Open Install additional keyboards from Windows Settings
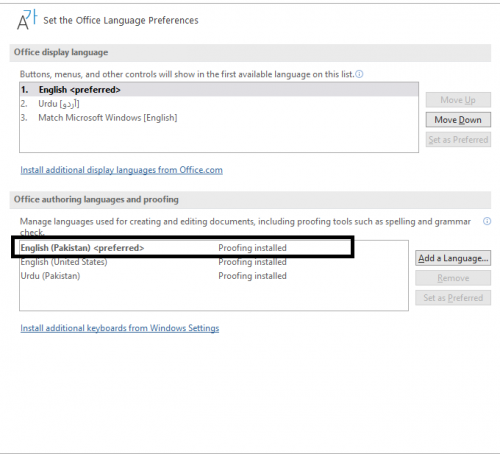Image resolution: width=500 pixels, height=454 pixels. [x=120, y=328]
